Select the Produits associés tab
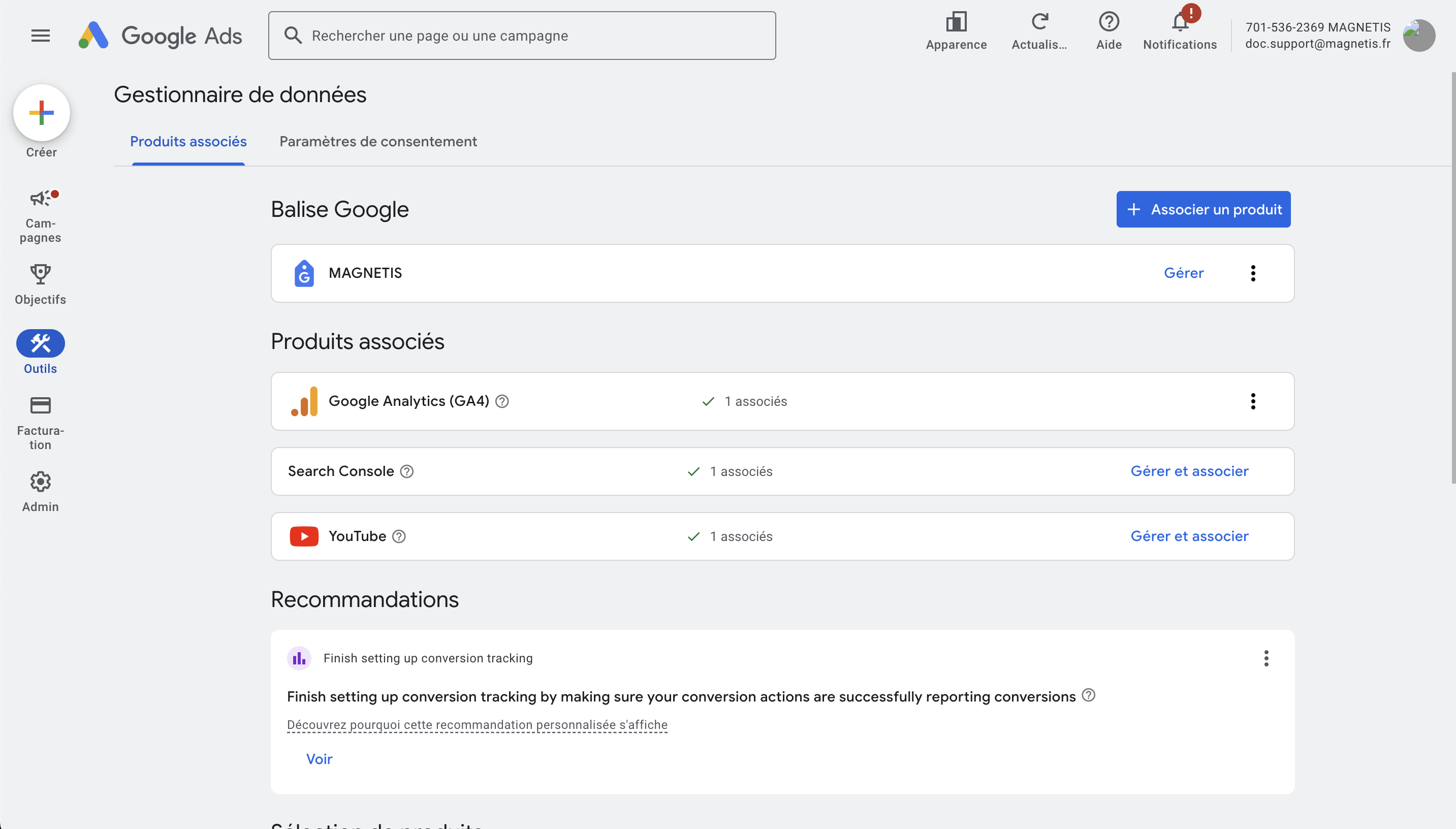This screenshot has height=829, width=1456. coord(188,142)
